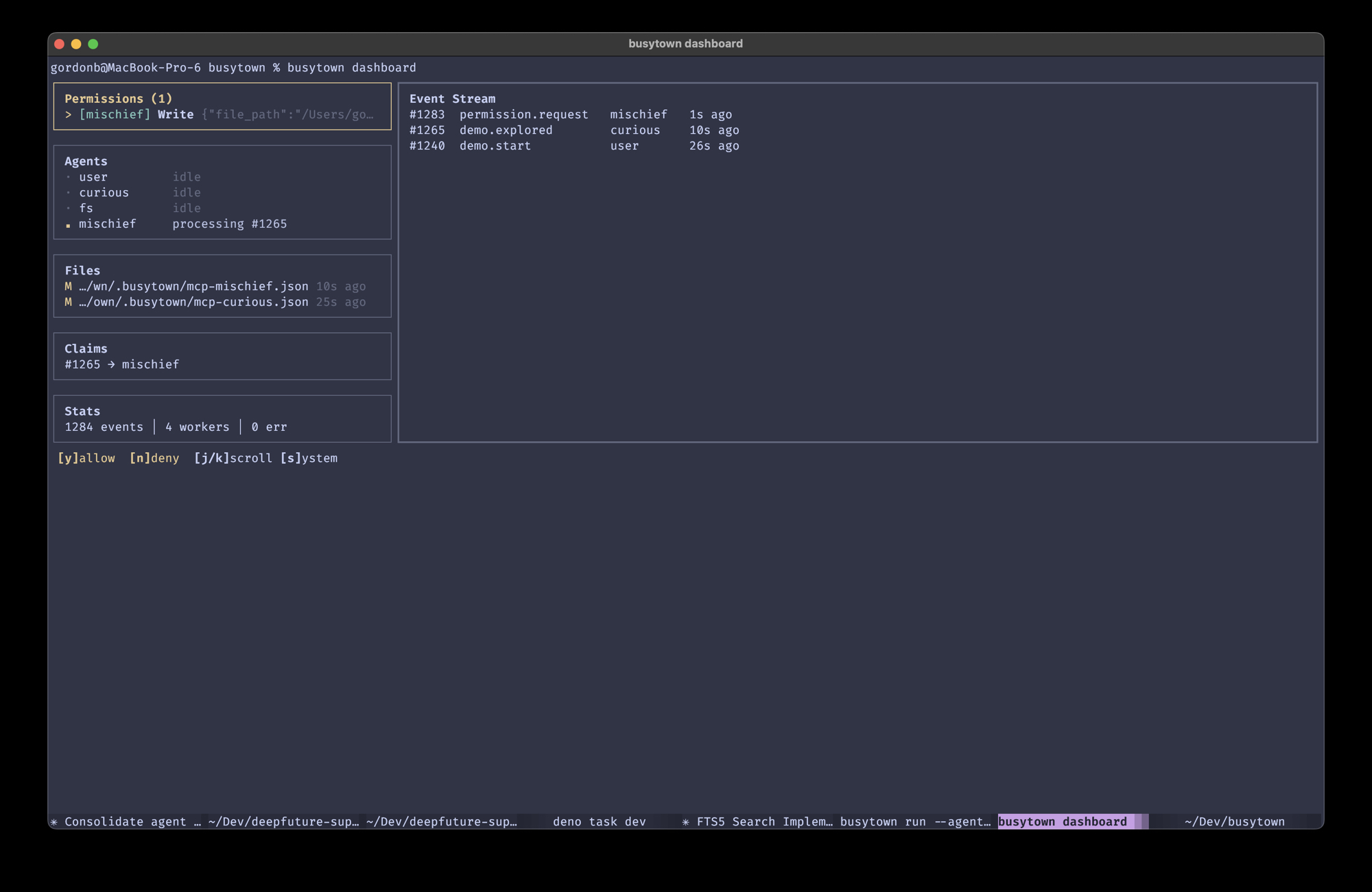Click the [s]ystem shortcut label
Viewport: 1372px width, 892px height.
pos(309,458)
